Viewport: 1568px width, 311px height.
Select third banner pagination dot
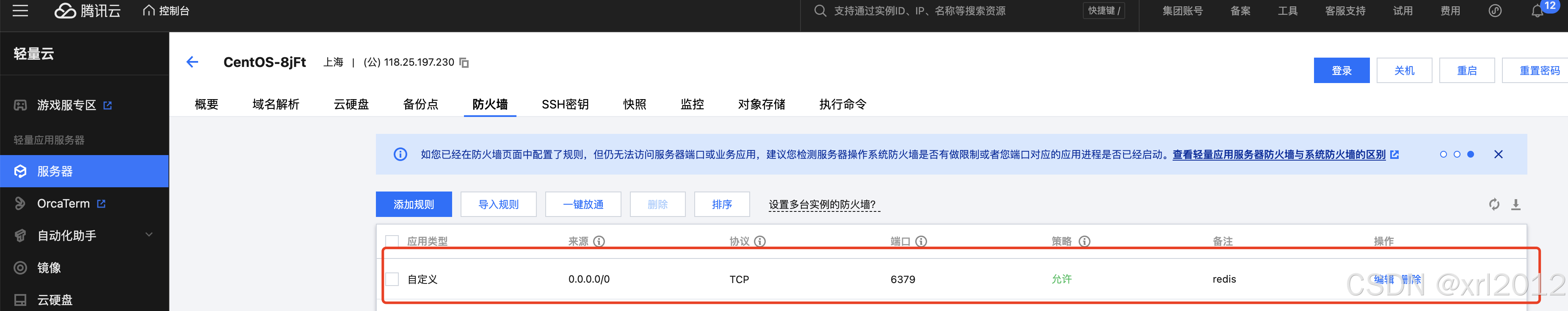pyautogui.click(x=1471, y=154)
